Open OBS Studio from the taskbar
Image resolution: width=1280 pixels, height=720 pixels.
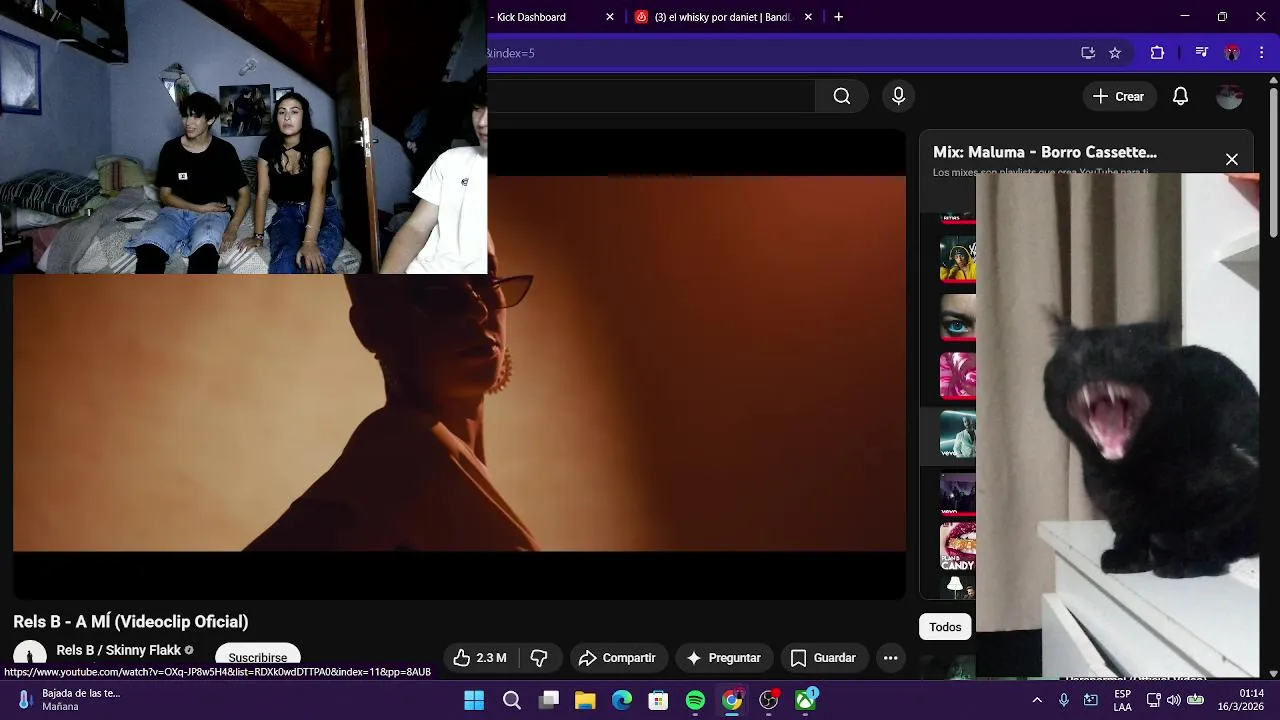coord(768,700)
